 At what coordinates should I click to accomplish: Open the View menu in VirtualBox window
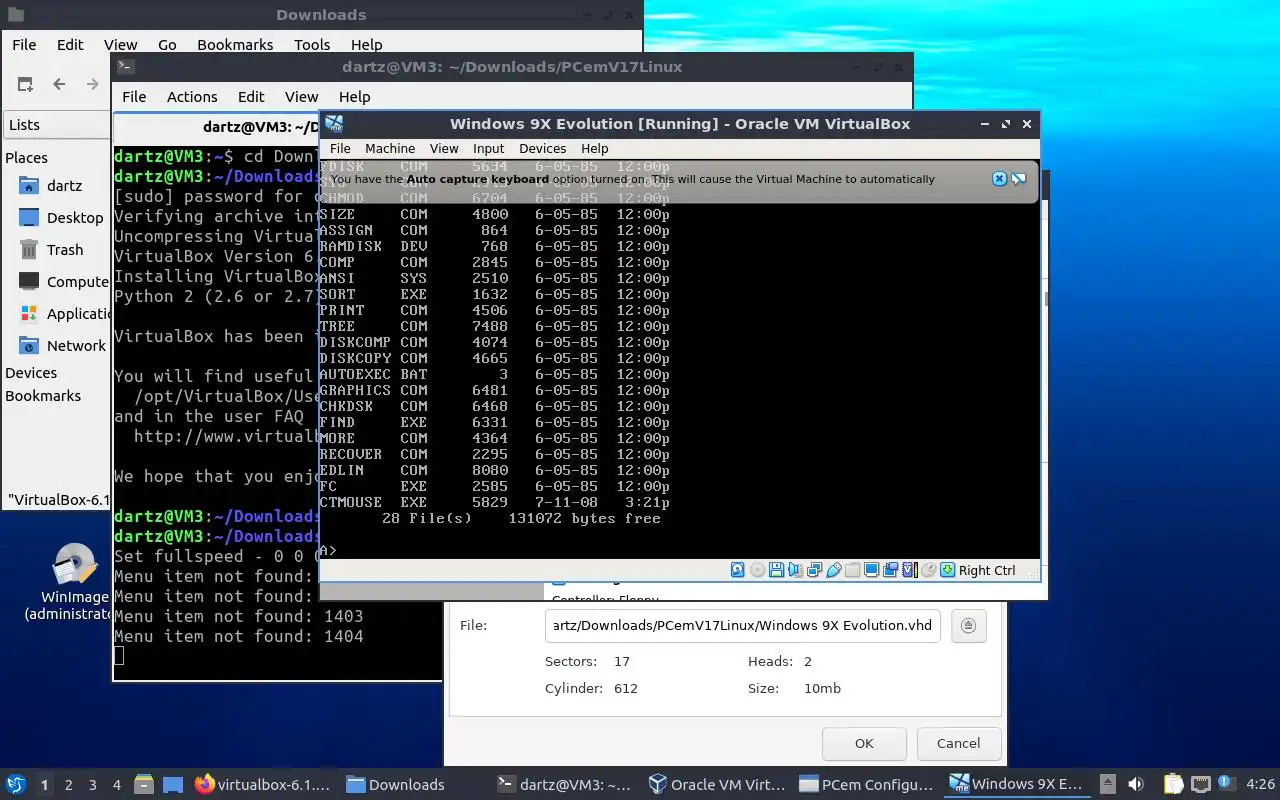point(444,148)
